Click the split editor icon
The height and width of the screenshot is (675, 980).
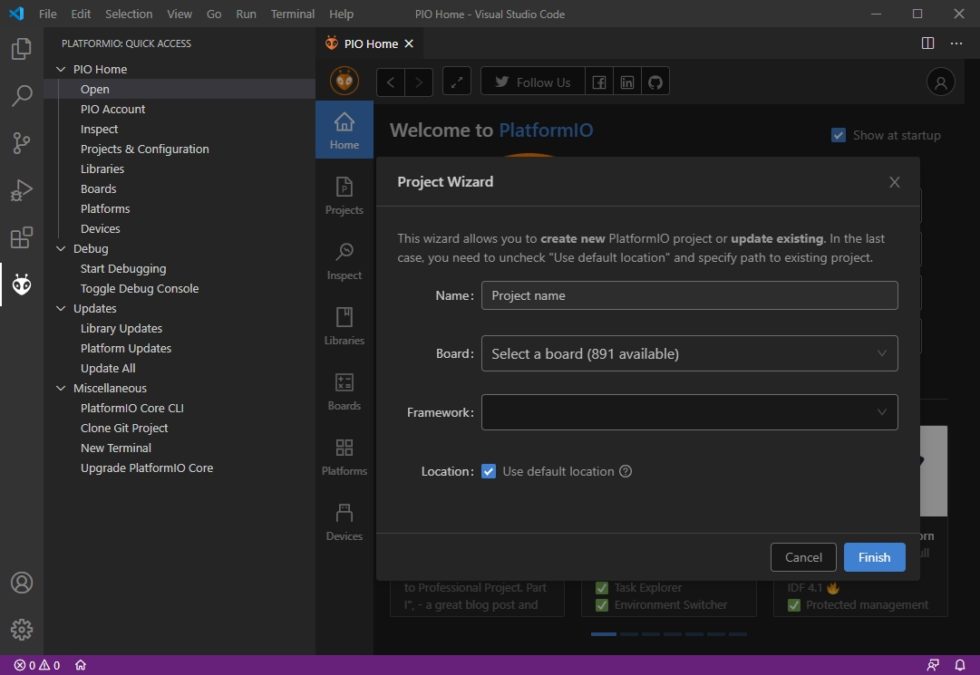point(927,43)
